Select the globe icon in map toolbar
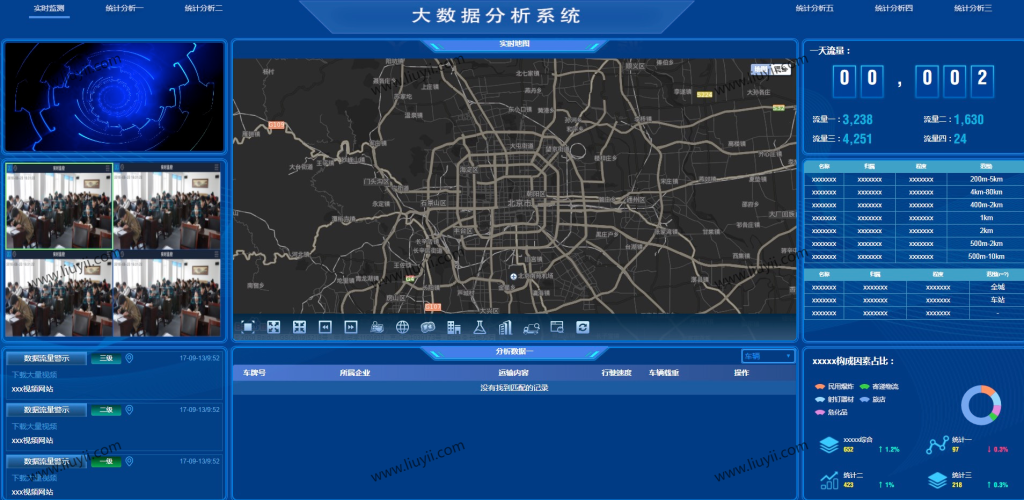This screenshot has width=1024, height=500. tap(402, 327)
